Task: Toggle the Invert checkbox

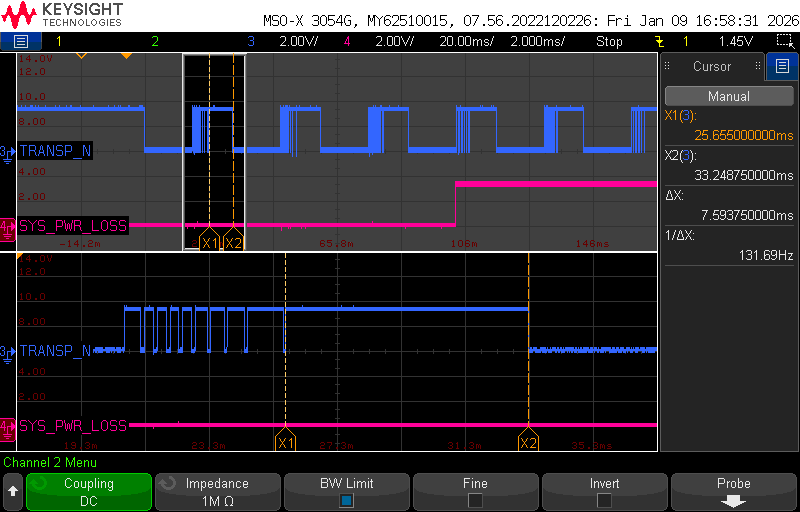Action: coord(604,500)
